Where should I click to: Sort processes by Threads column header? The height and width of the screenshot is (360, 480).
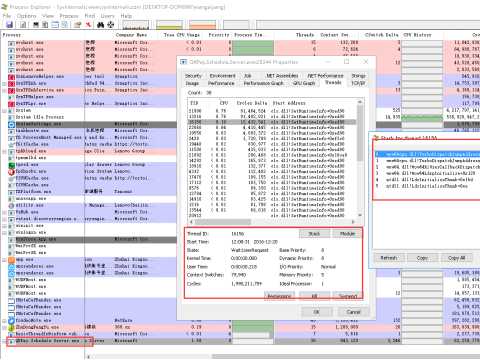[305, 35]
